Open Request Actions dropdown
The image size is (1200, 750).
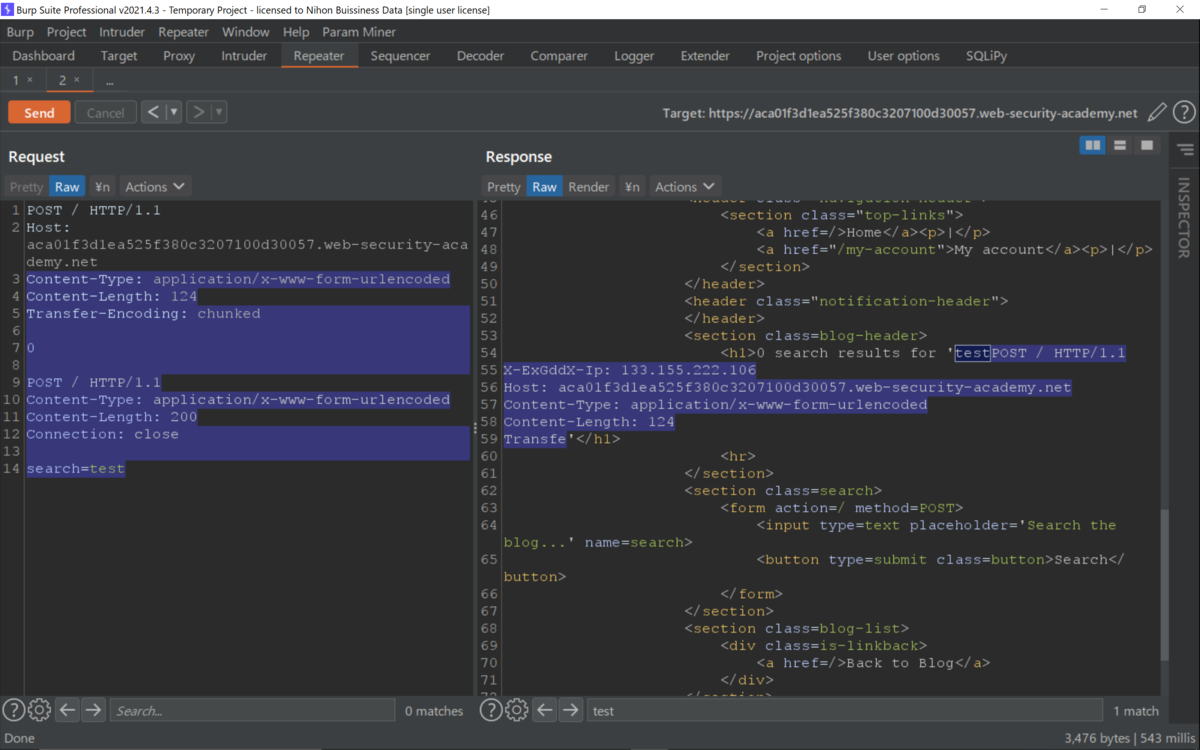tap(155, 186)
